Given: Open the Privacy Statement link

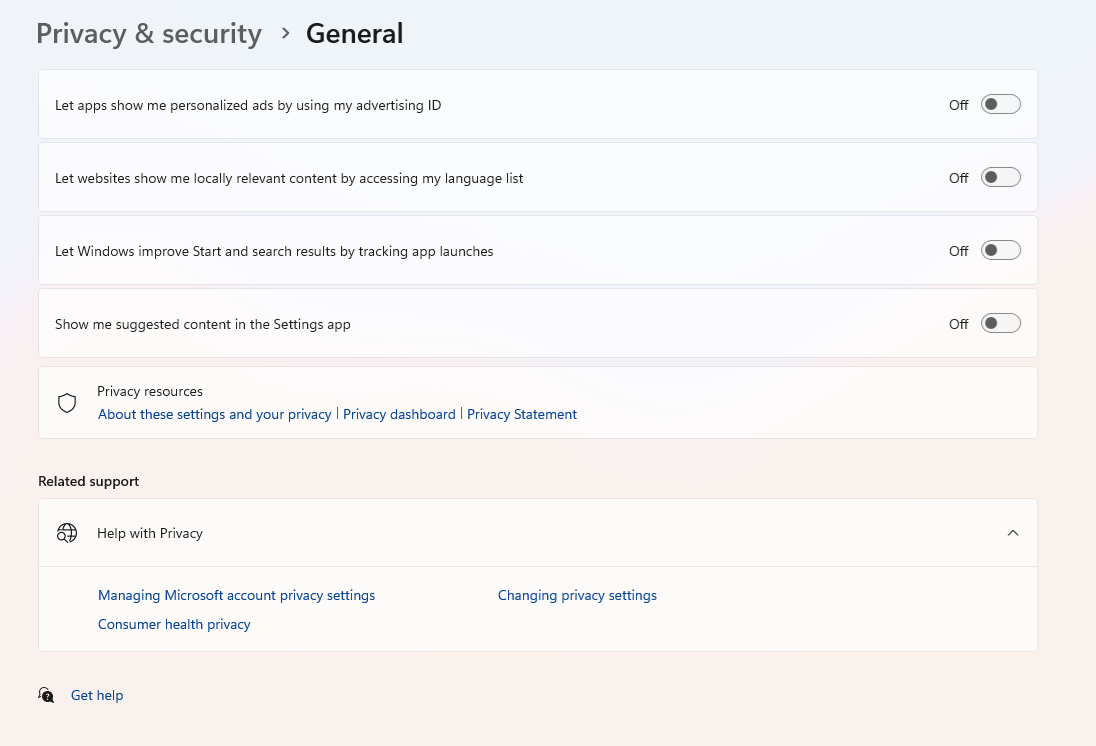Looking at the screenshot, I should click(x=522, y=414).
